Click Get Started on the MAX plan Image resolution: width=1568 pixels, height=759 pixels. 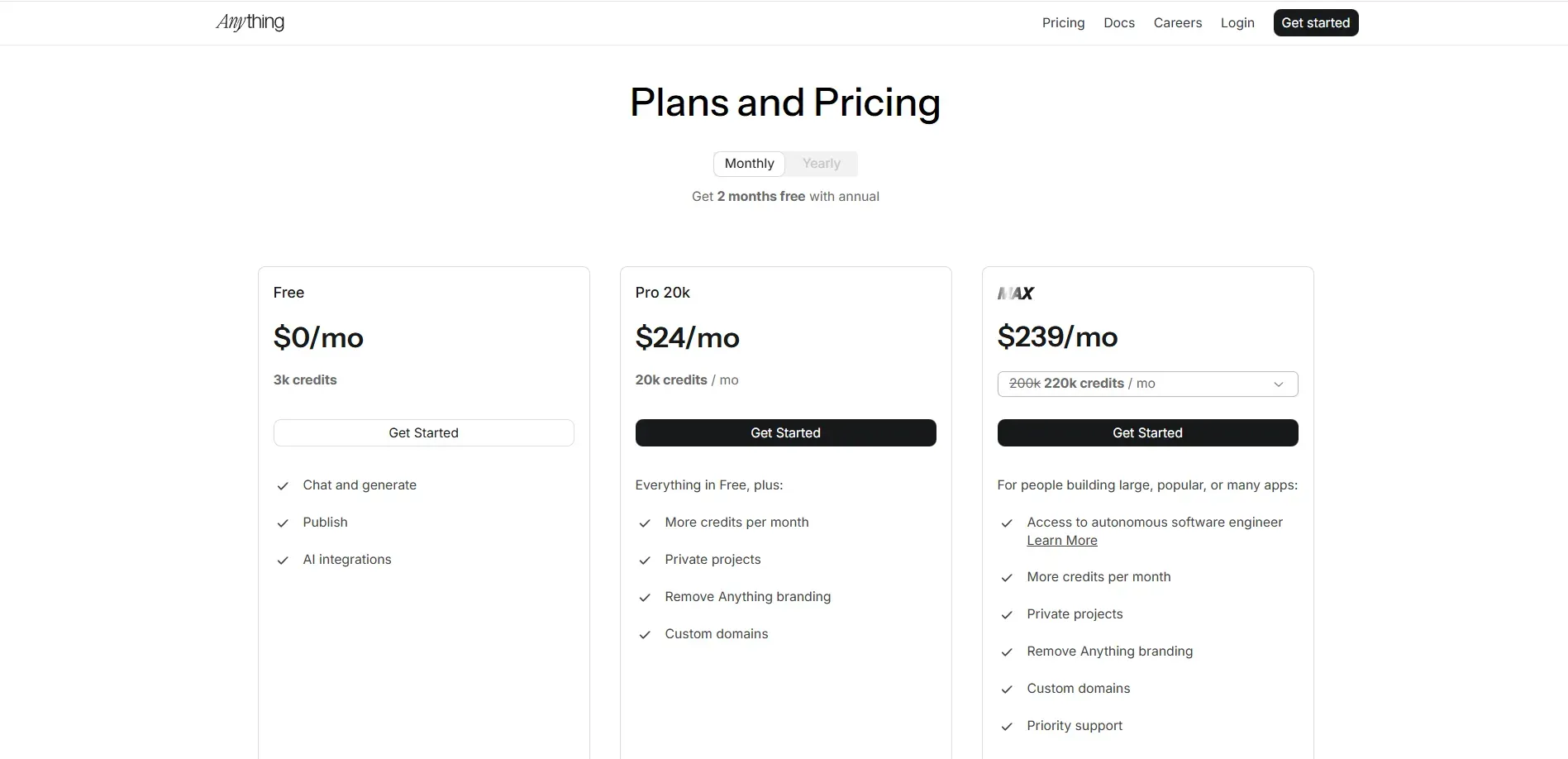click(1147, 432)
